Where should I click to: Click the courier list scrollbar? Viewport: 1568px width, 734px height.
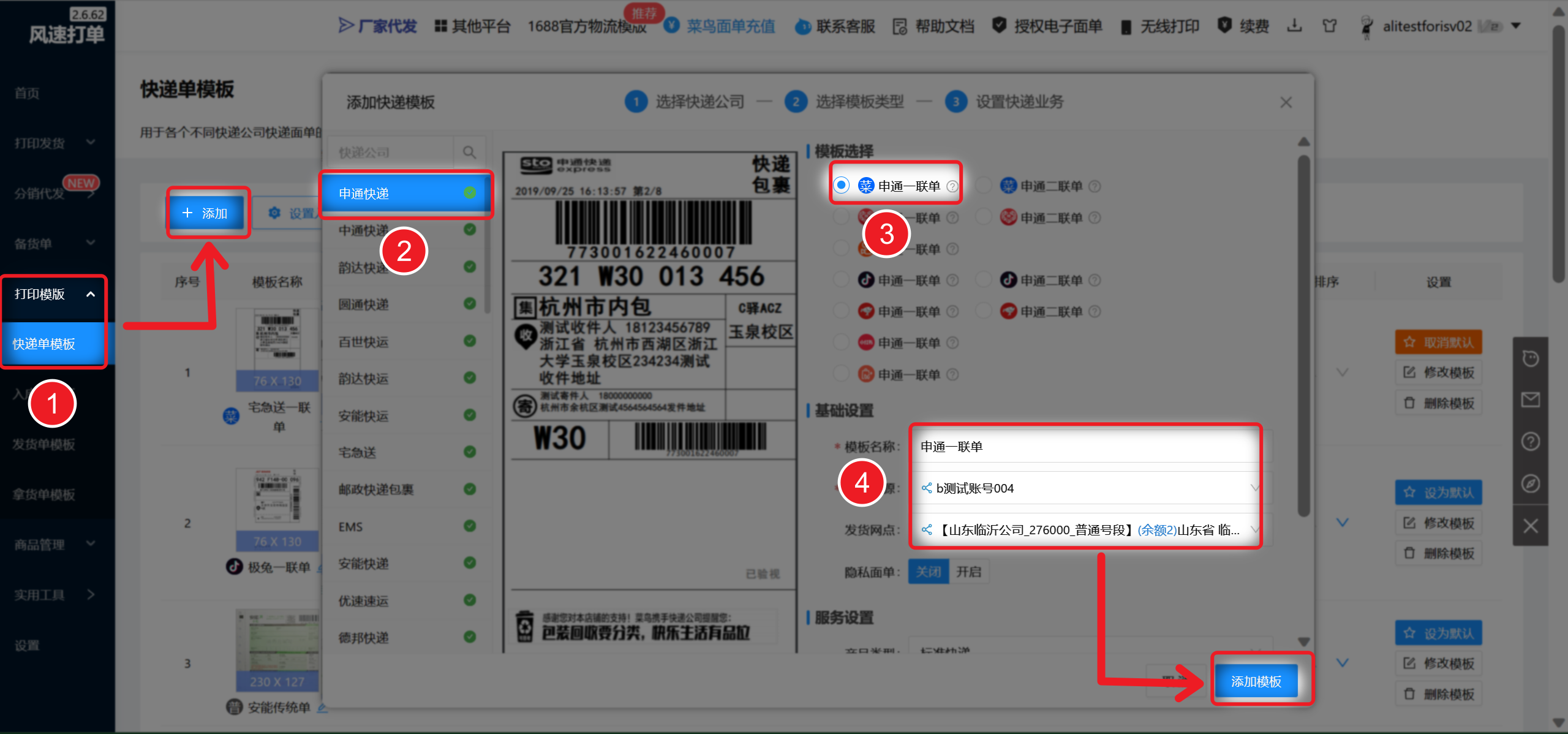click(488, 245)
